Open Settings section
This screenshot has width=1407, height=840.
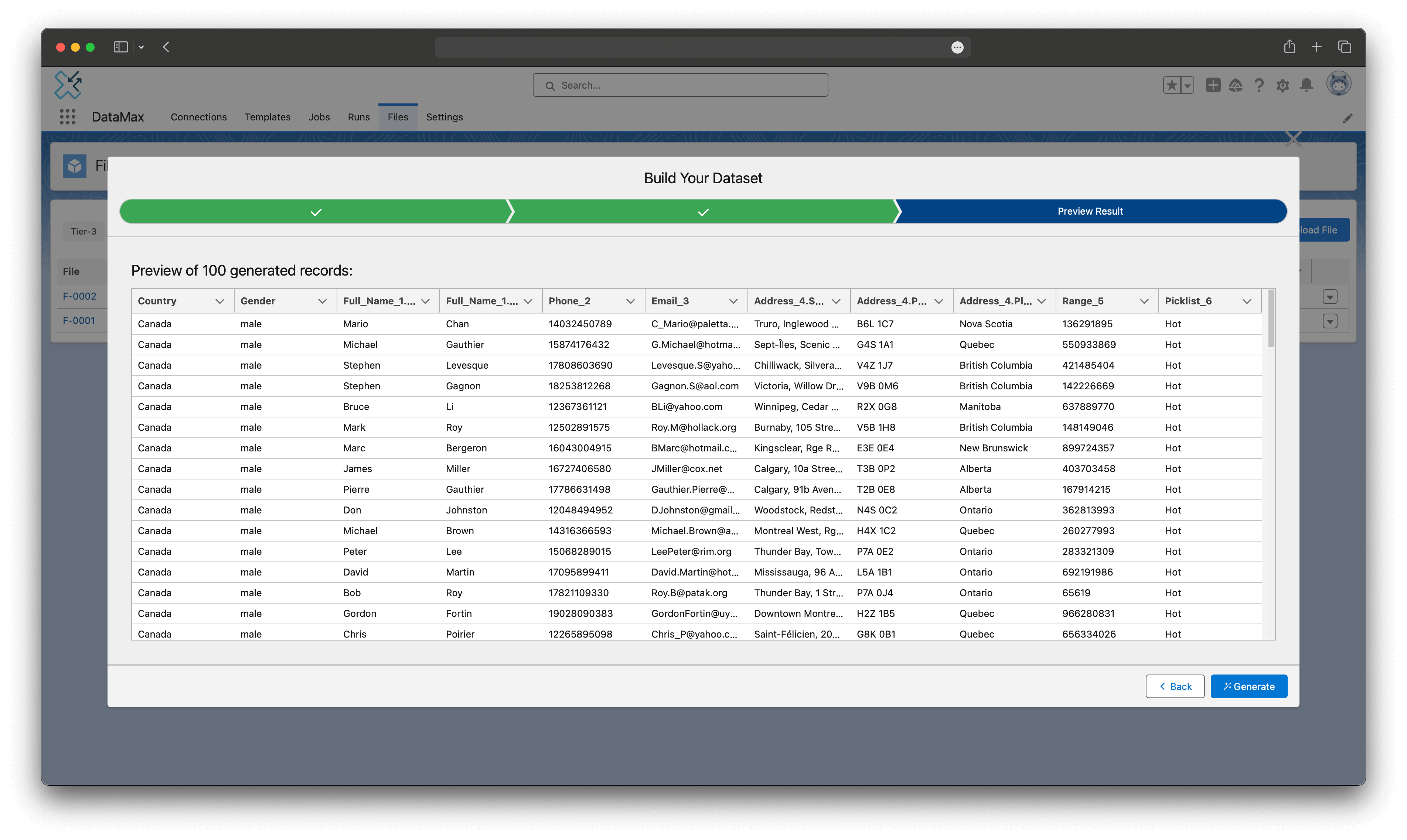pyautogui.click(x=444, y=117)
